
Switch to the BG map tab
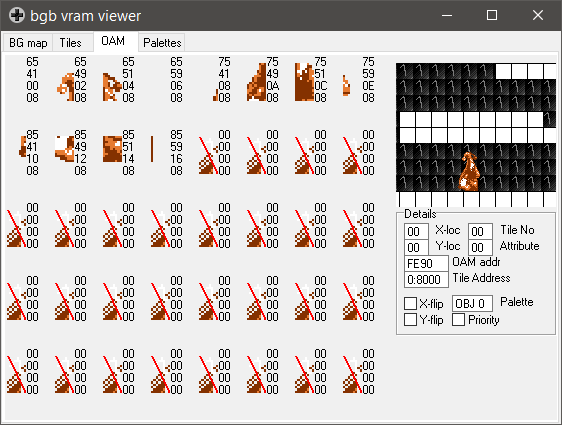[28, 43]
